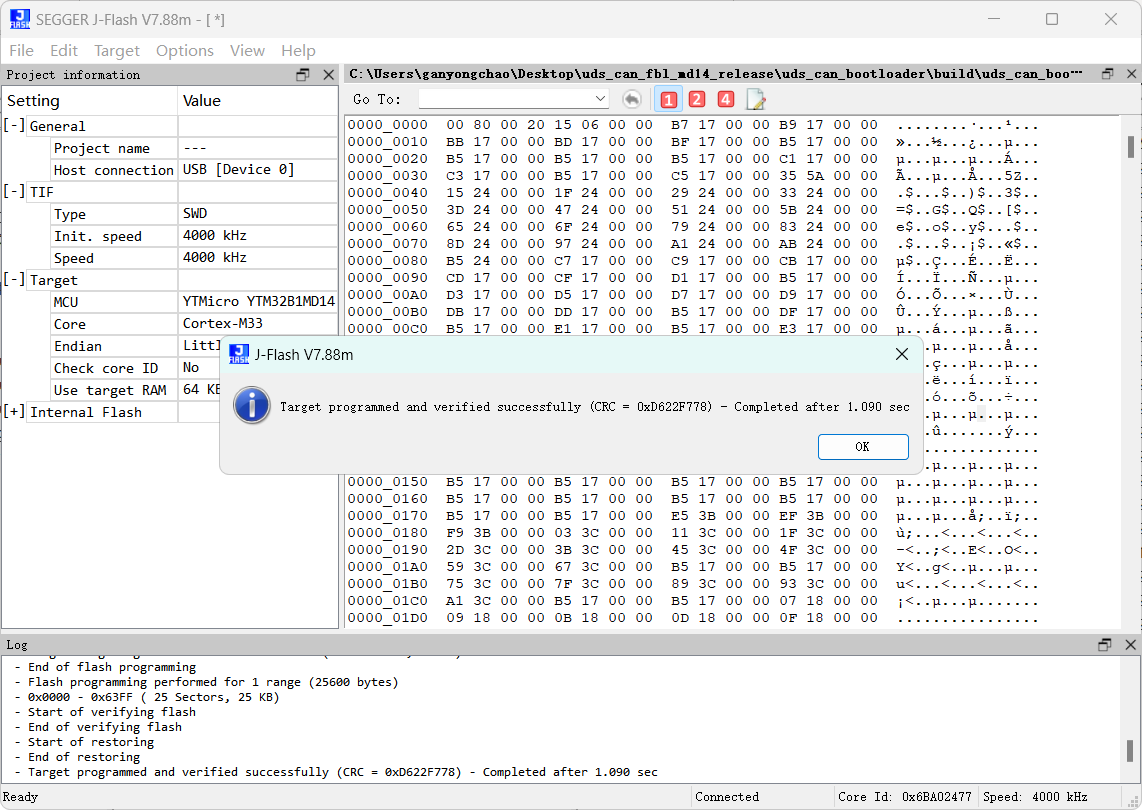Minimize the SEGGER J-Flash window
Screen dimensions: 1142x810
(994, 19)
